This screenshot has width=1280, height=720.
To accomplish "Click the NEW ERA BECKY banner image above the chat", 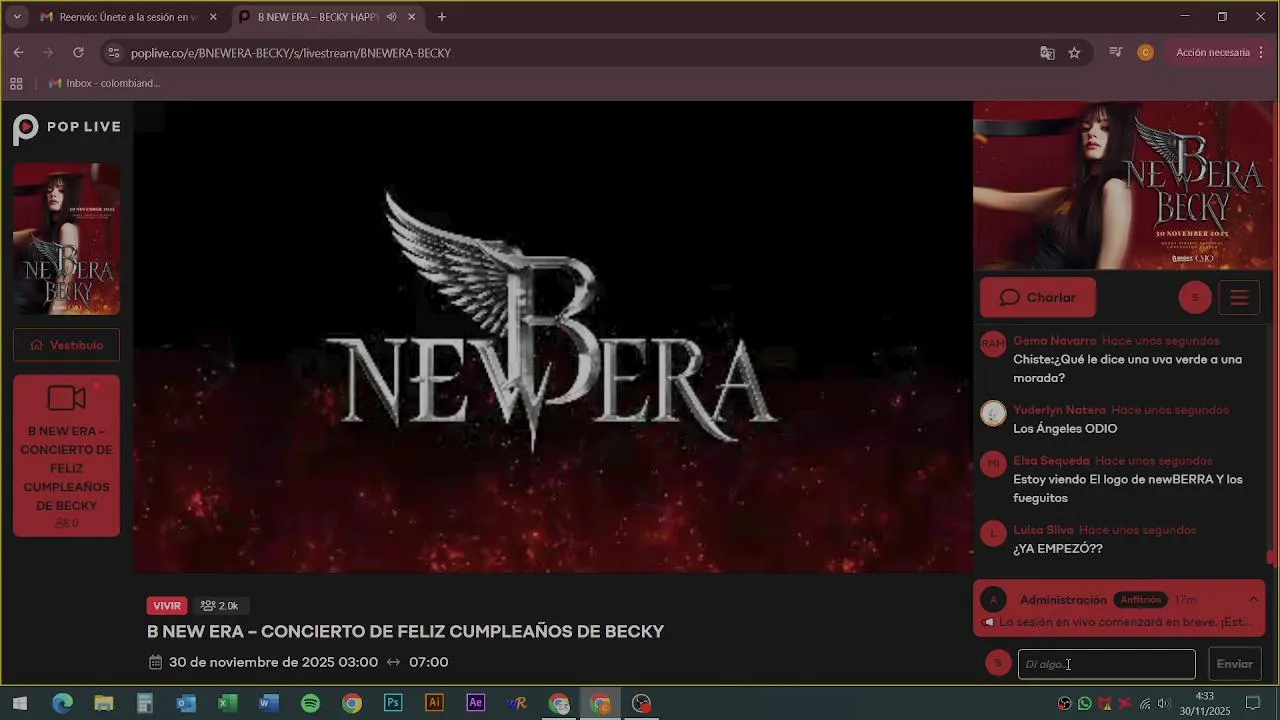I will (1123, 185).
